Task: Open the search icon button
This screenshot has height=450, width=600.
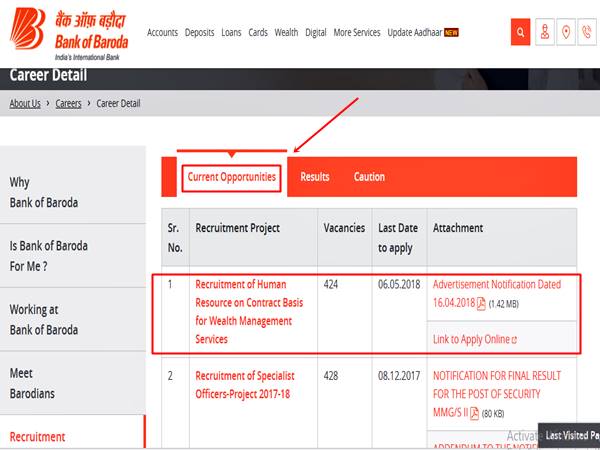Action: click(x=520, y=32)
